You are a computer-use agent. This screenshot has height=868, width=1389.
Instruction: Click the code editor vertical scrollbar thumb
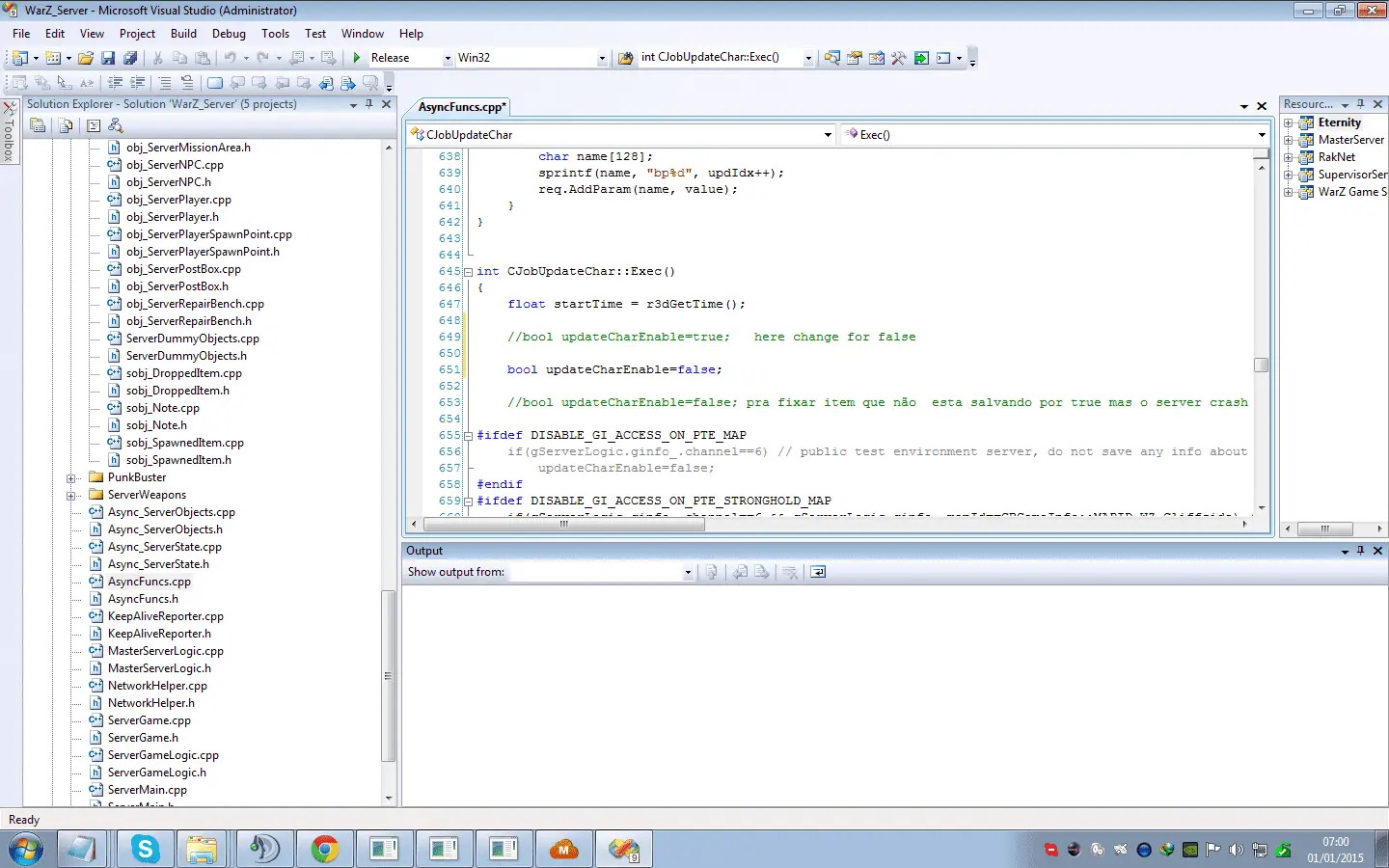[x=1261, y=366]
